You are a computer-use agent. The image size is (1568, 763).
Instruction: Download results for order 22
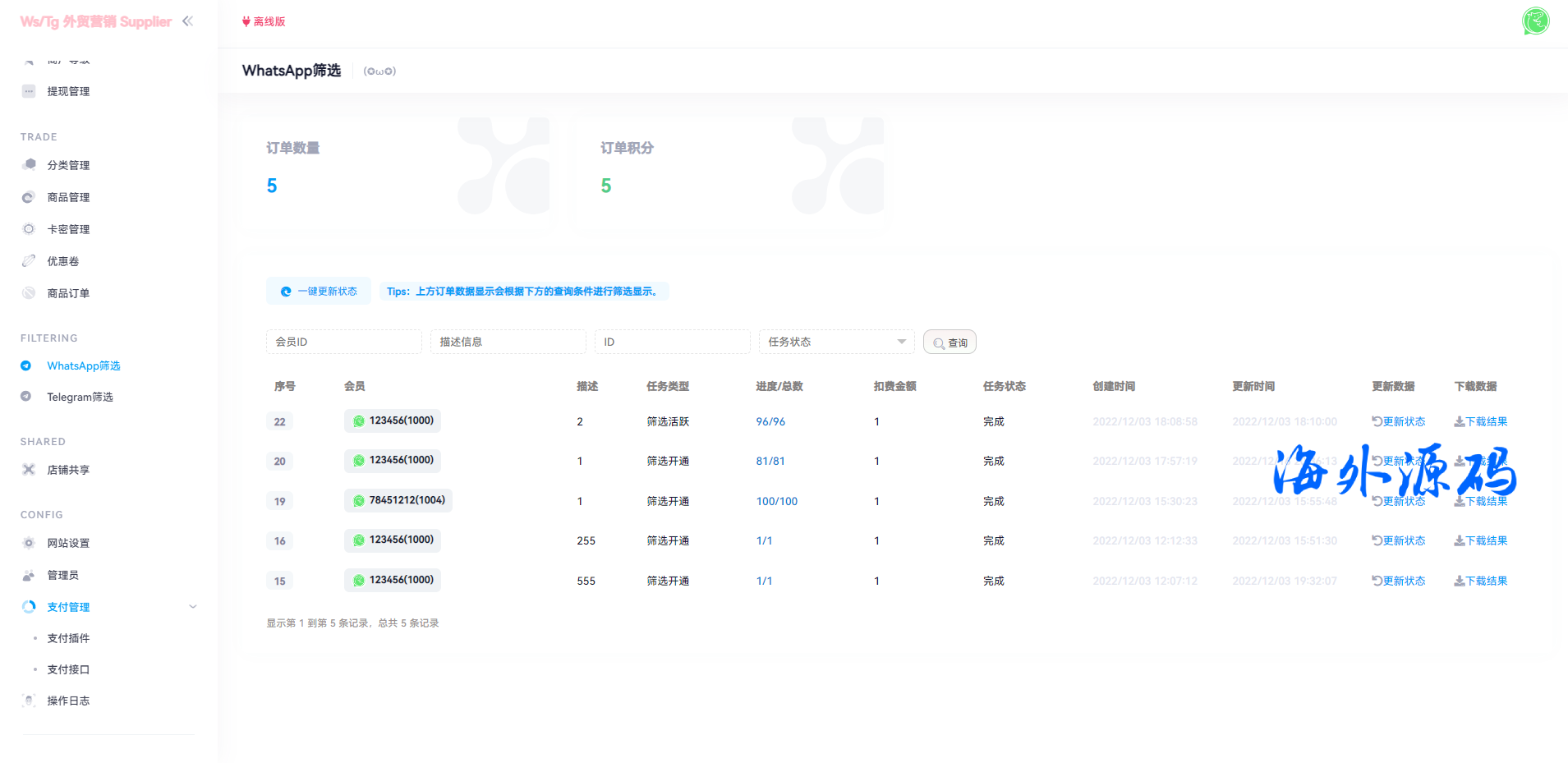(x=1480, y=421)
